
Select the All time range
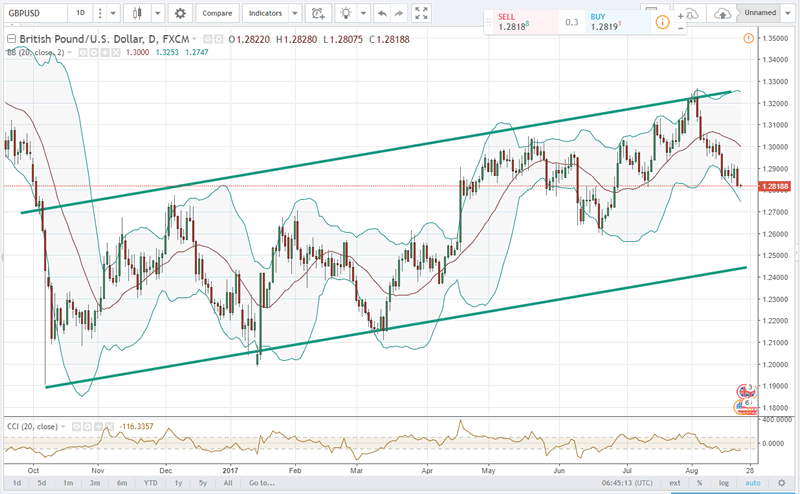pyautogui.click(x=228, y=483)
